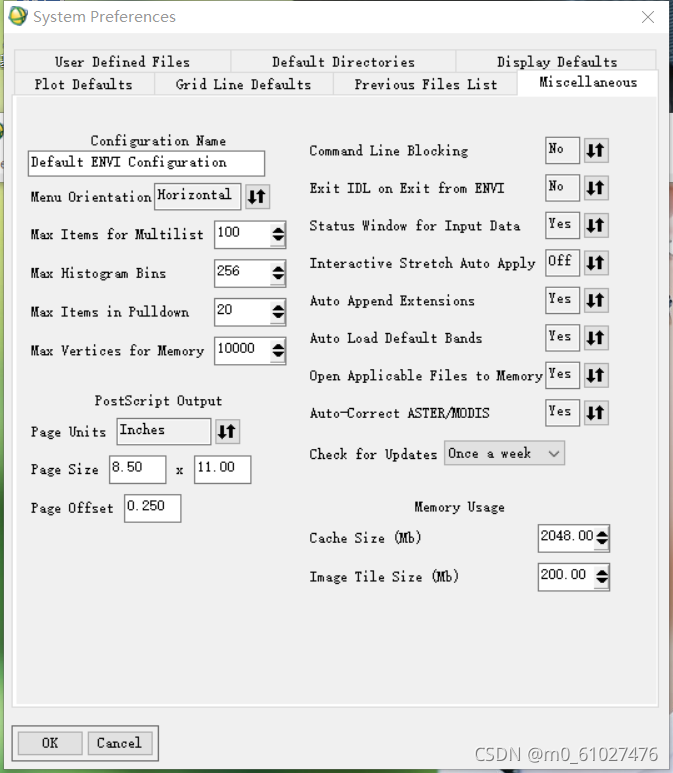Toggle Exit IDL on Exit from ENVI arrows
673x773 pixels.
(596, 188)
